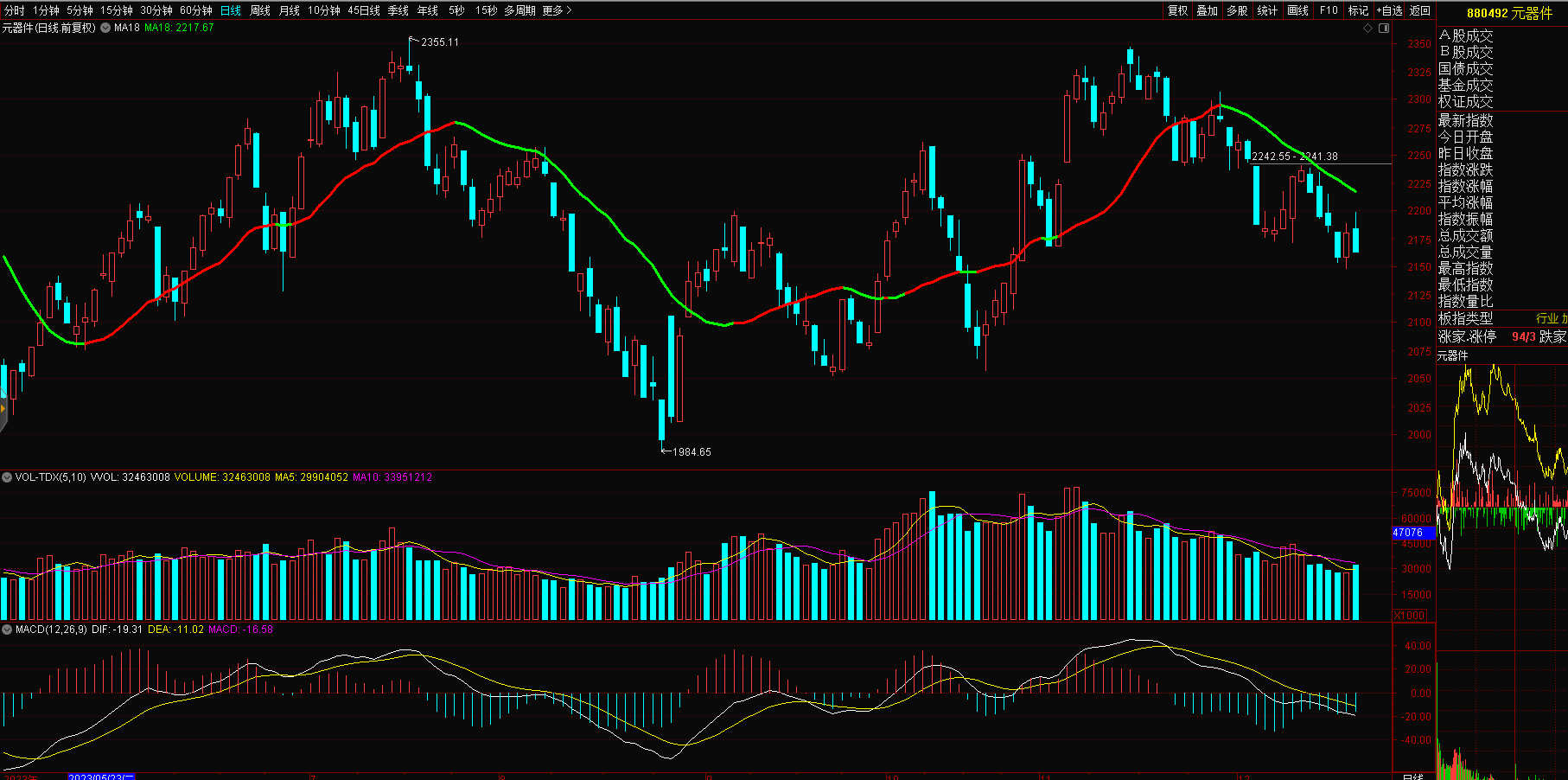Switch to 分时 intraday view

point(15,10)
